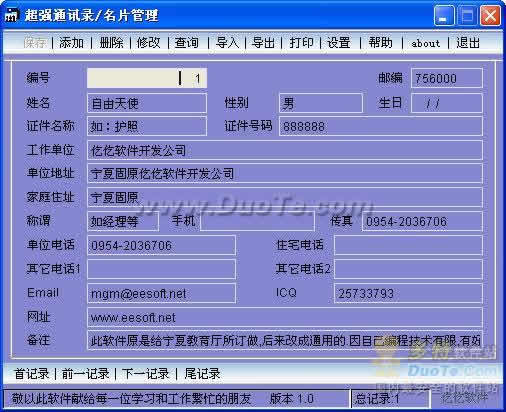This screenshot has height=412, width=506.
Task: Click 删除 to delete the record
Action: pos(111,43)
